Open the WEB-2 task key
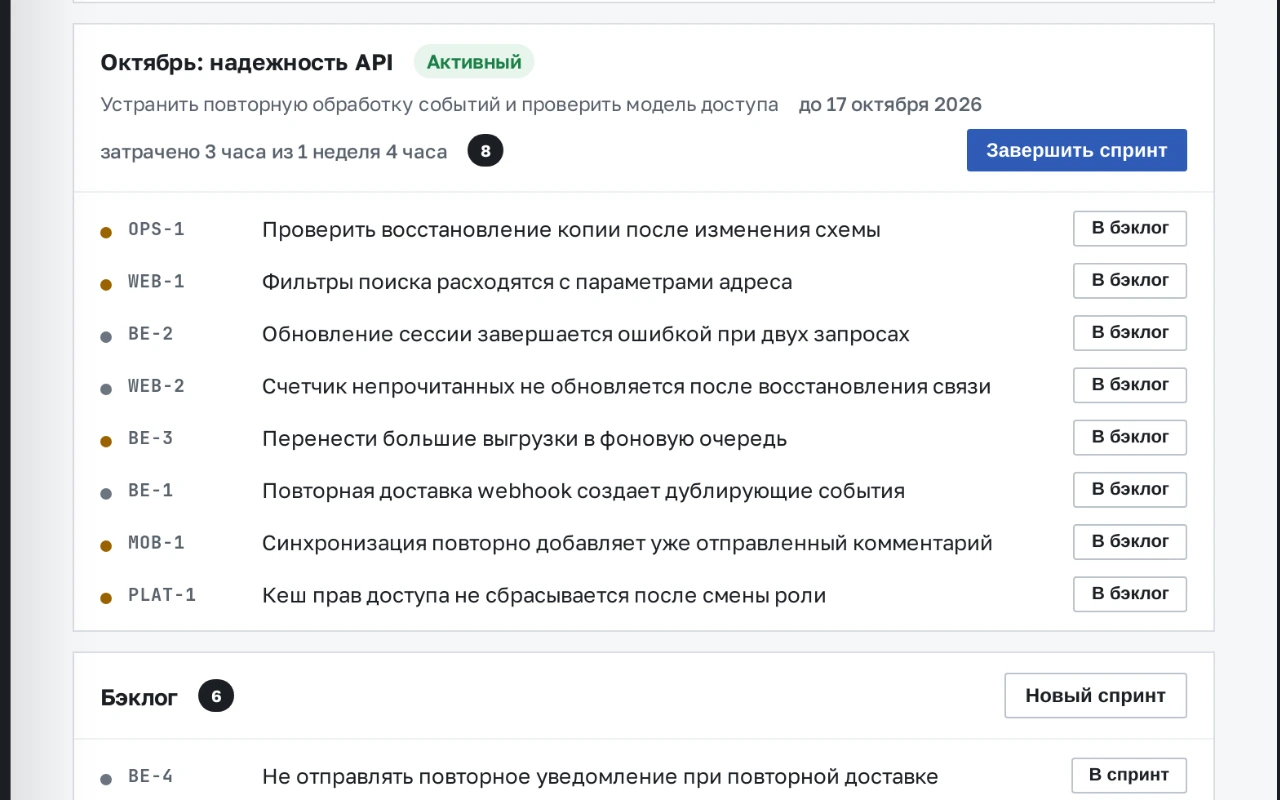This screenshot has width=1280, height=800. [157, 386]
